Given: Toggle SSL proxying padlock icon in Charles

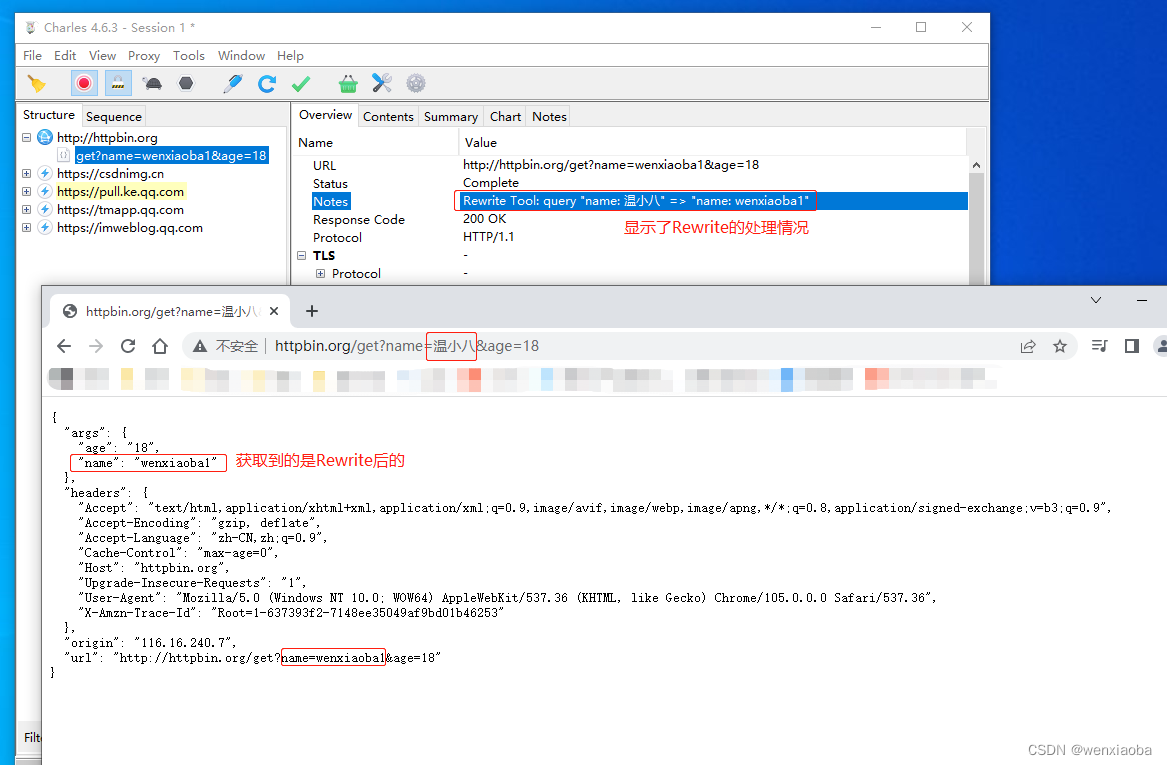Looking at the screenshot, I should pyautogui.click(x=118, y=83).
